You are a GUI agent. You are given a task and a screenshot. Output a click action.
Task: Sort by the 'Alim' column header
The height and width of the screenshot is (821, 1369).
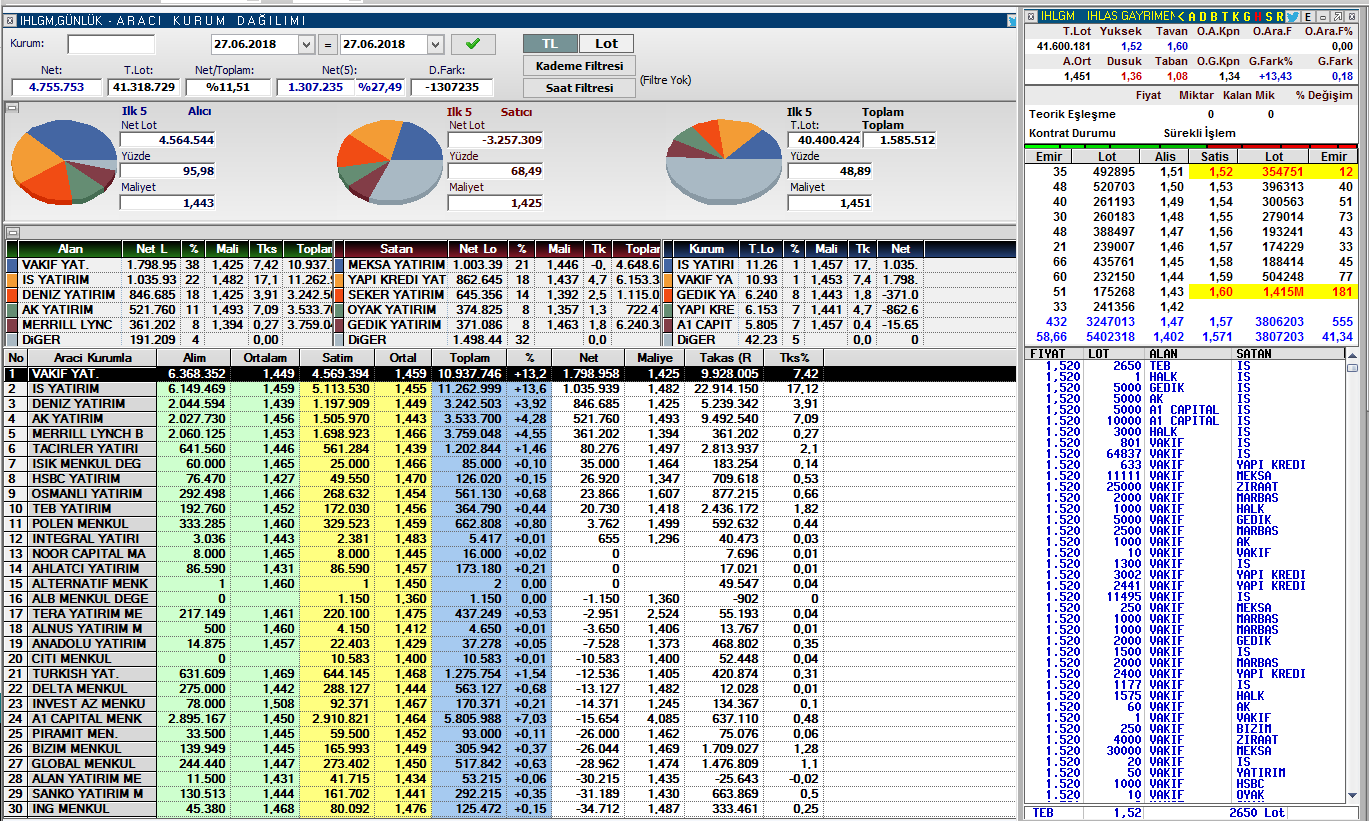[x=194, y=358]
